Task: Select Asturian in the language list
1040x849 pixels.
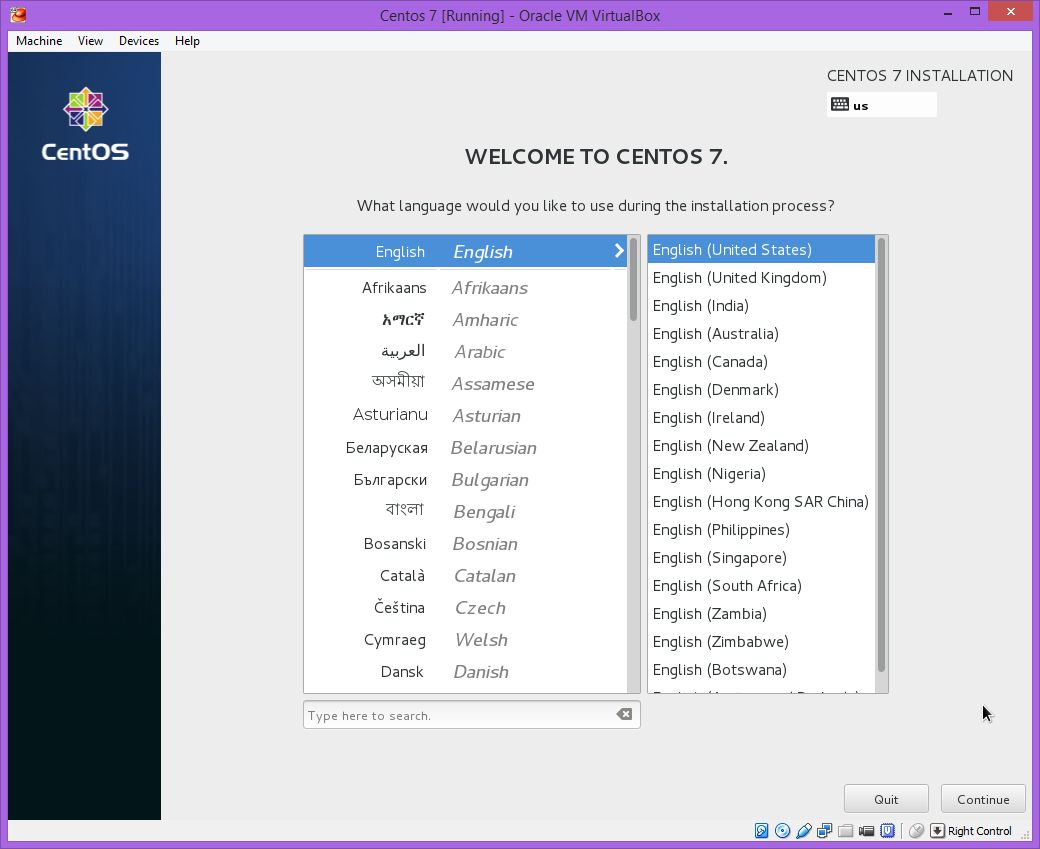Action: coord(465,416)
